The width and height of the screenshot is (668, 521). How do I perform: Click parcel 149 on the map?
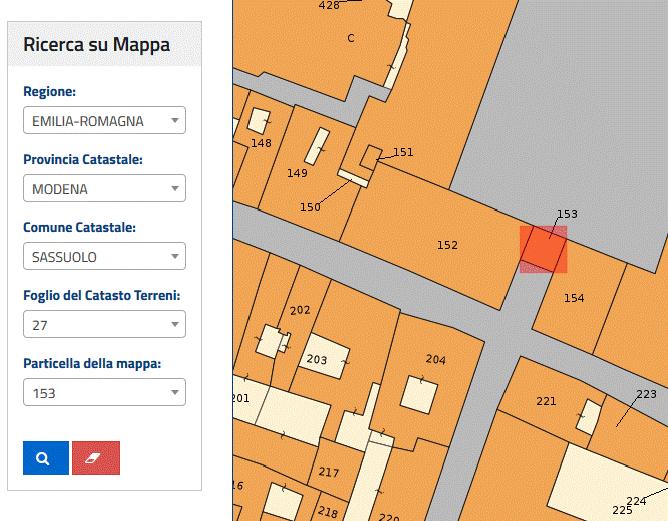[x=297, y=173]
